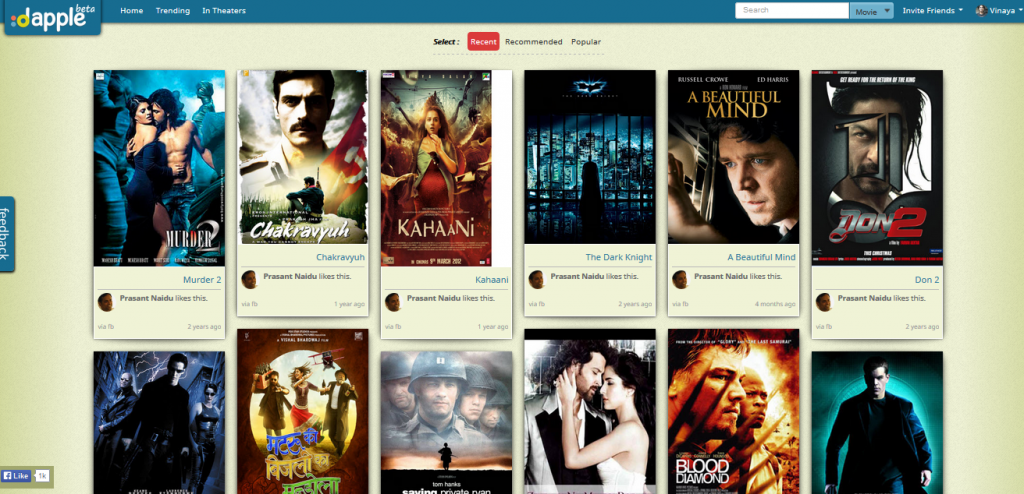Click 'via fb' on the Don 2 card

824,327
